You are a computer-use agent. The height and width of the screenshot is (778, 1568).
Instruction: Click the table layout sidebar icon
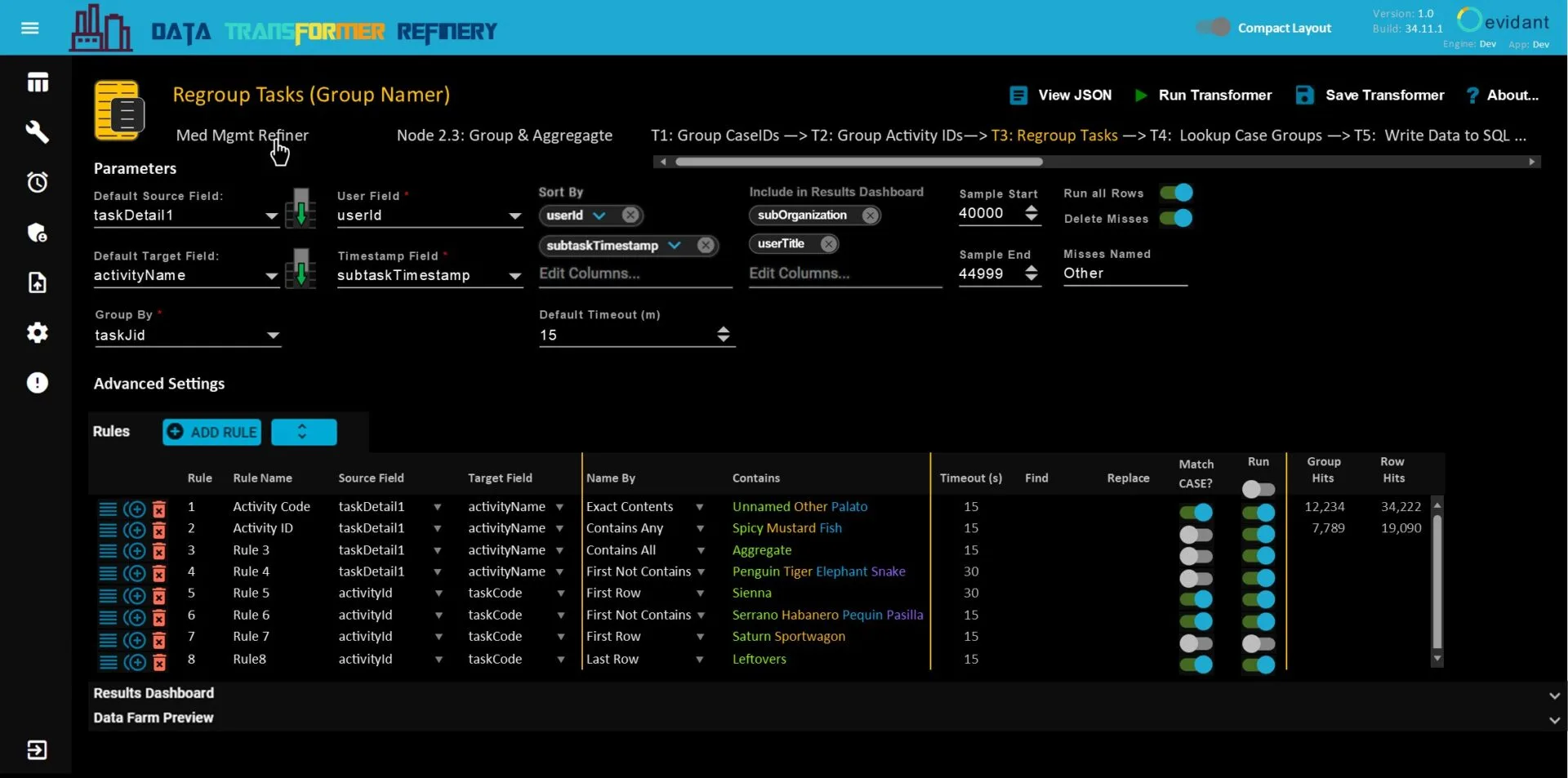pos(38,82)
